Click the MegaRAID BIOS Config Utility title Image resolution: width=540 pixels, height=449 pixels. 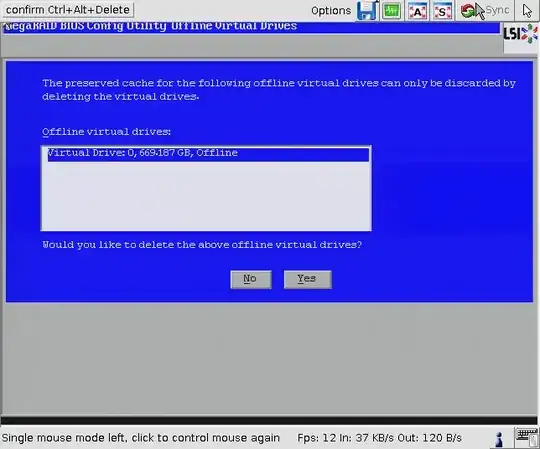coord(151,27)
